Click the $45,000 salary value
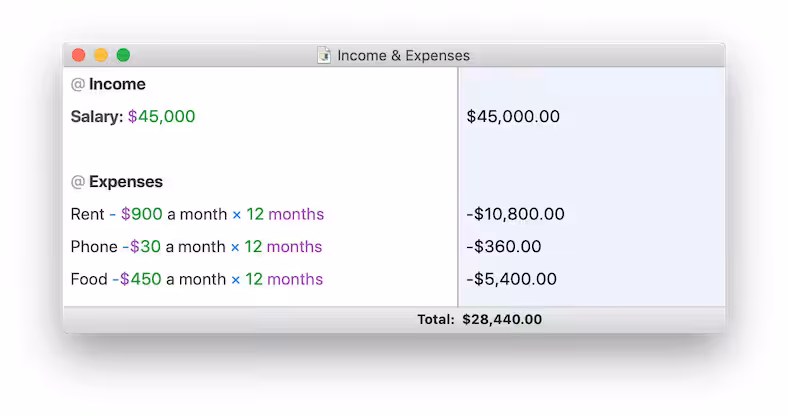788x416 pixels. [x=162, y=117]
